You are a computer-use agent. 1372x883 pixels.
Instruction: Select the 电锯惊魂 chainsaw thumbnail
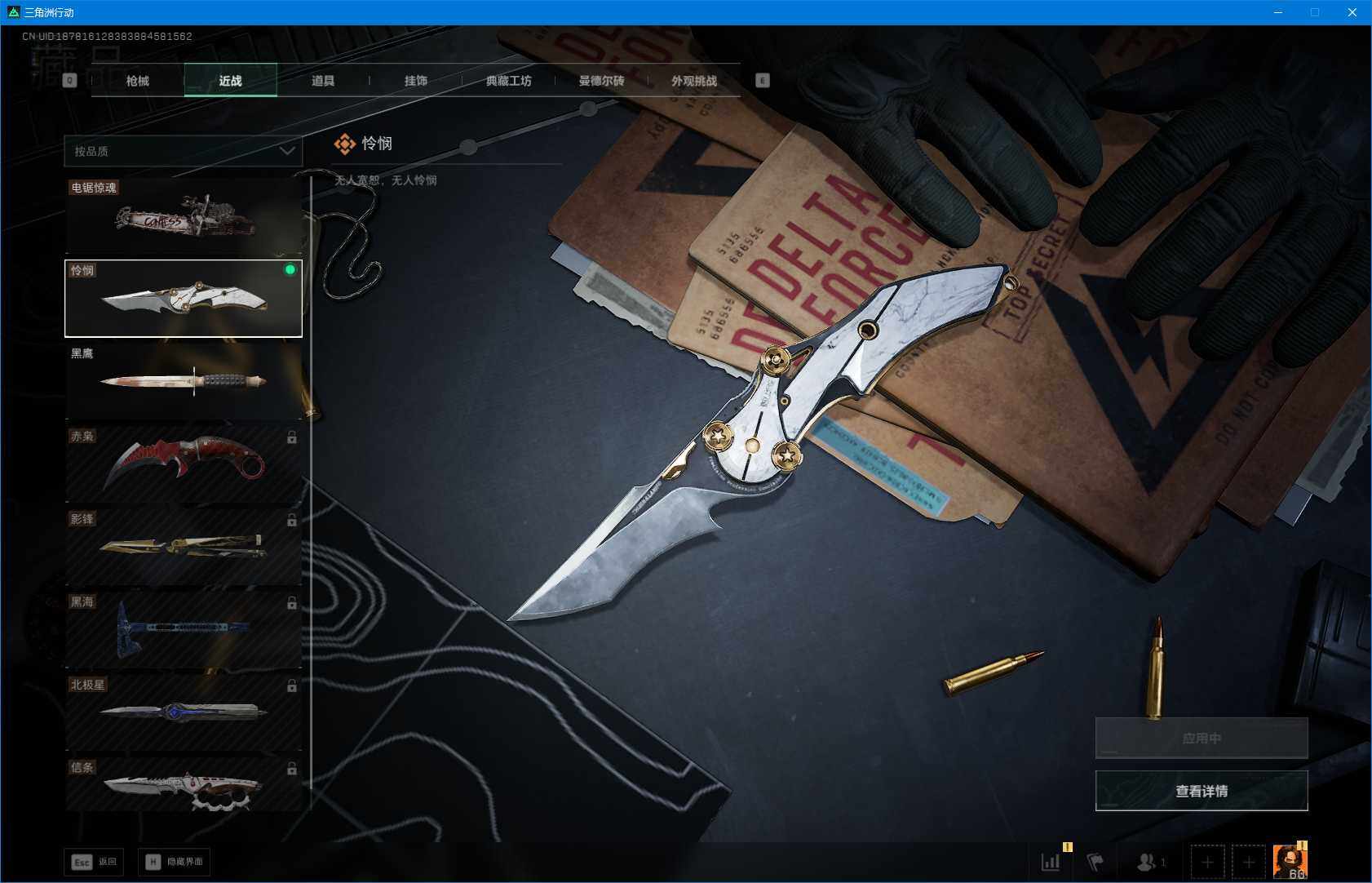[184, 216]
